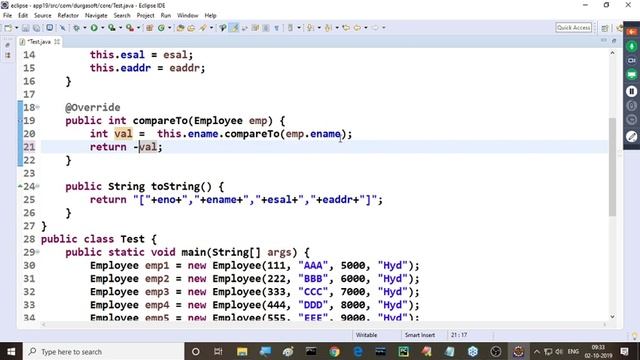
Task: Collapse the @Override fold at line 18
Action: [x=38, y=107]
